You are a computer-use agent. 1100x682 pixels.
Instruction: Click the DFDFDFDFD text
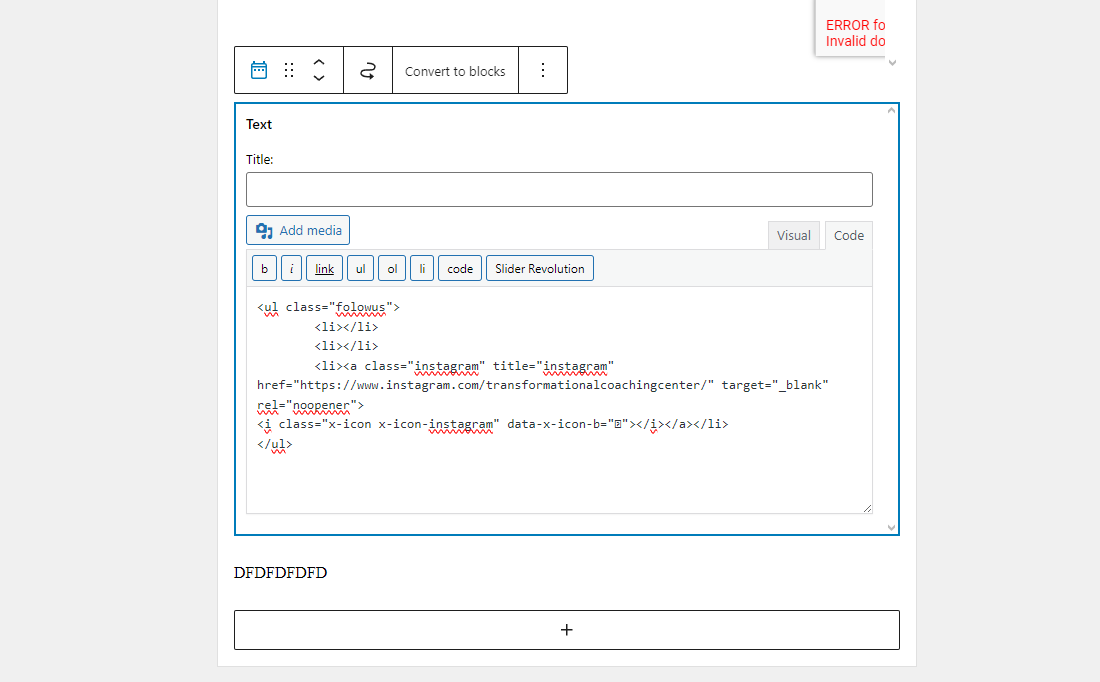click(x=281, y=573)
